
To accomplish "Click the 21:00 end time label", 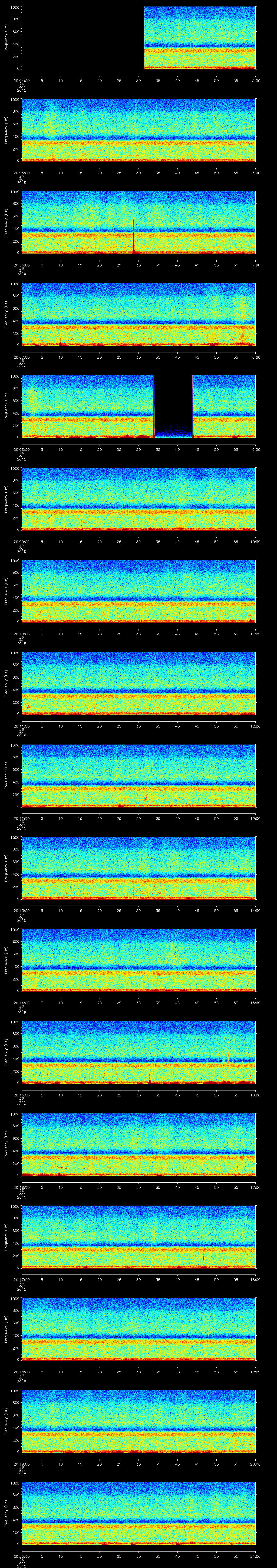I will 256,1556.
